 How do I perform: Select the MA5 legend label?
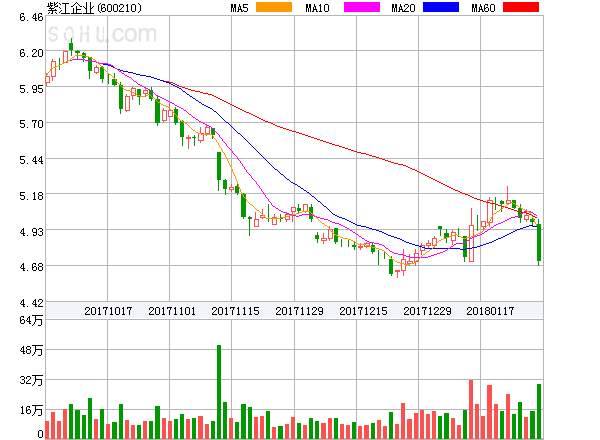(x=239, y=8)
